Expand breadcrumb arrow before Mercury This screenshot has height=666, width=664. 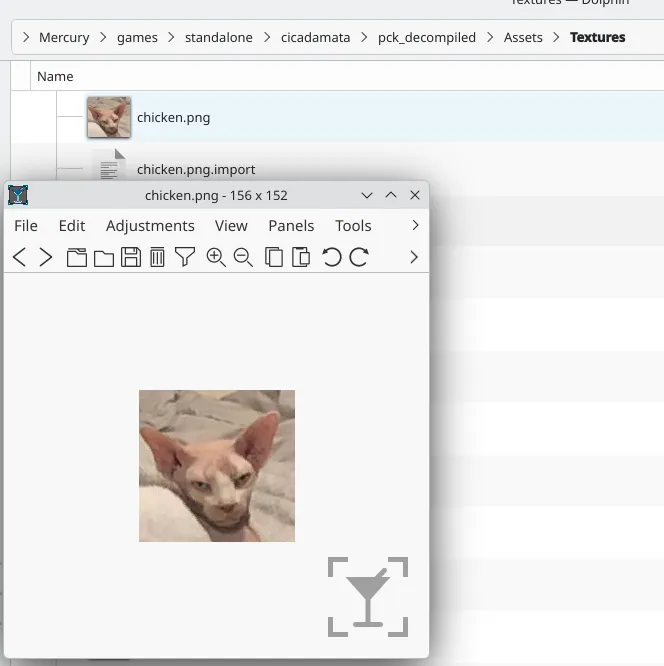click(26, 37)
